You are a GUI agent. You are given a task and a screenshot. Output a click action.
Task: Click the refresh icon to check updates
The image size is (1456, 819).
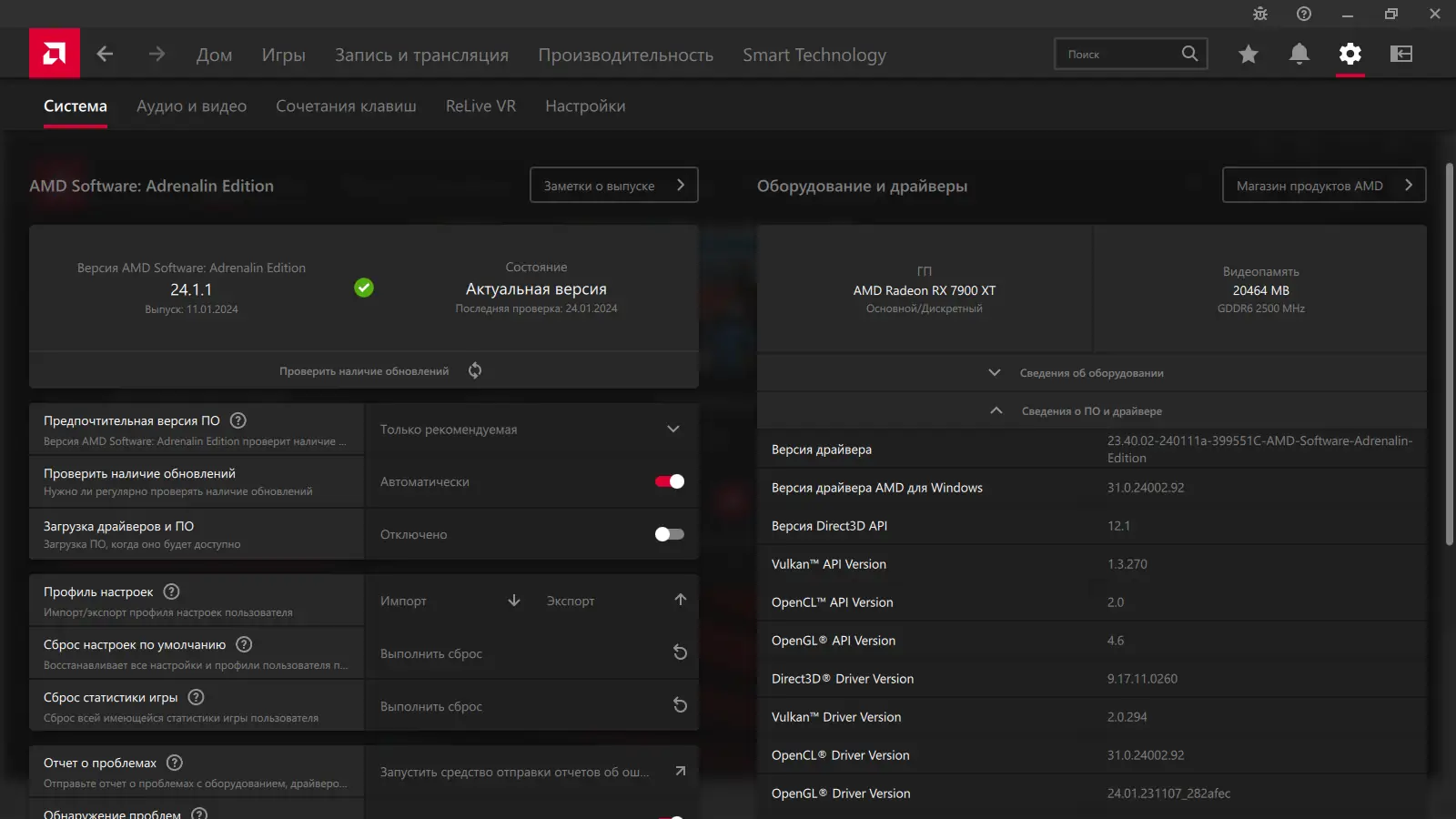(x=475, y=370)
